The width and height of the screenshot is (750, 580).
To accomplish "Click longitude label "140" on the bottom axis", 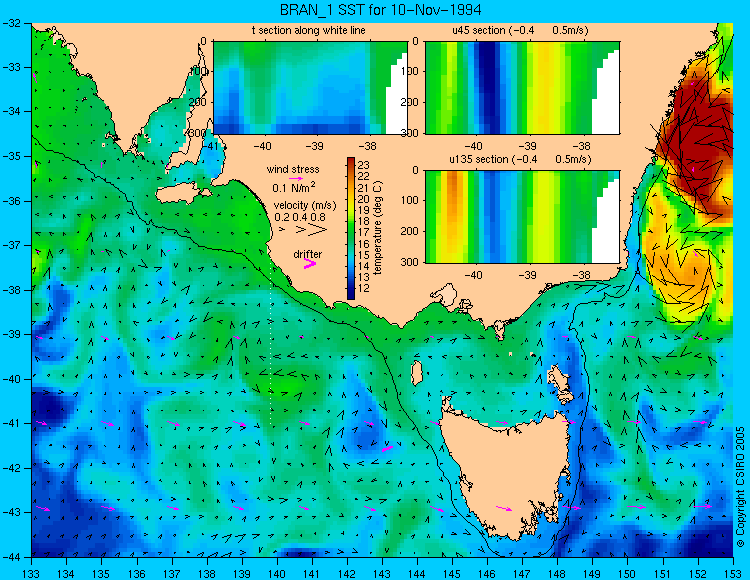I will (x=276, y=574).
